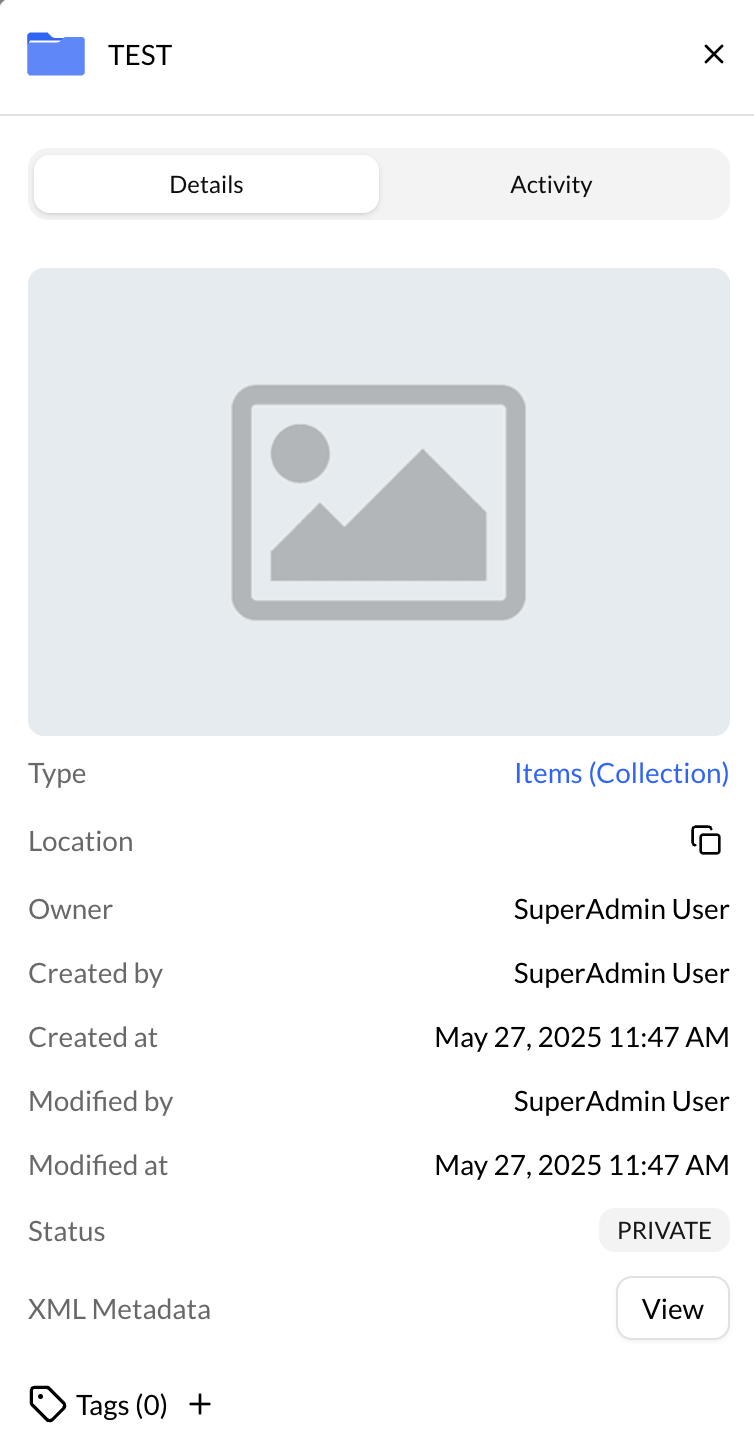Click the Modified by SuperAdmin User value
The image size is (754, 1438).
point(621,1101)
